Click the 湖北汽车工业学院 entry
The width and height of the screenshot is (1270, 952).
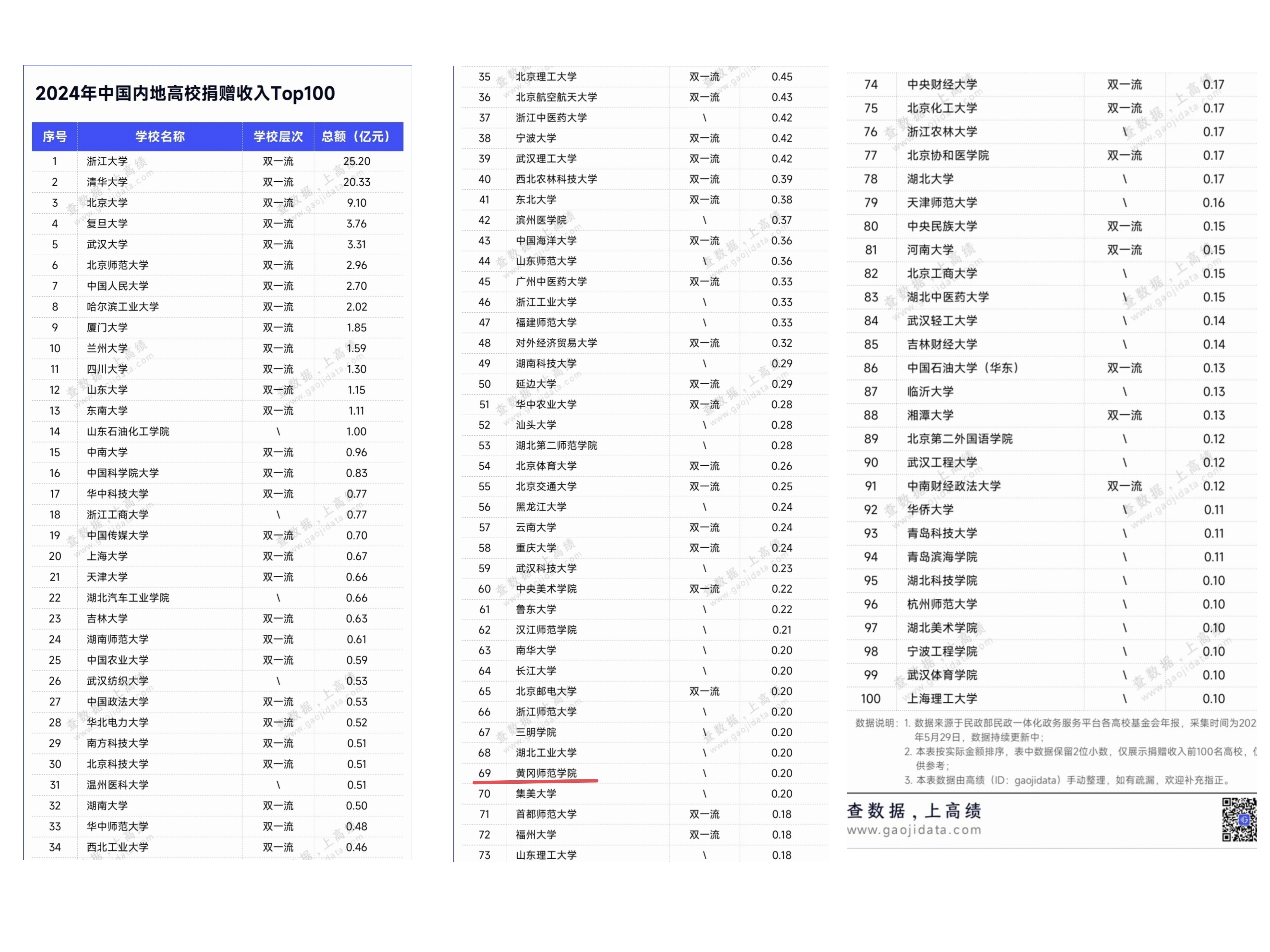128,598
